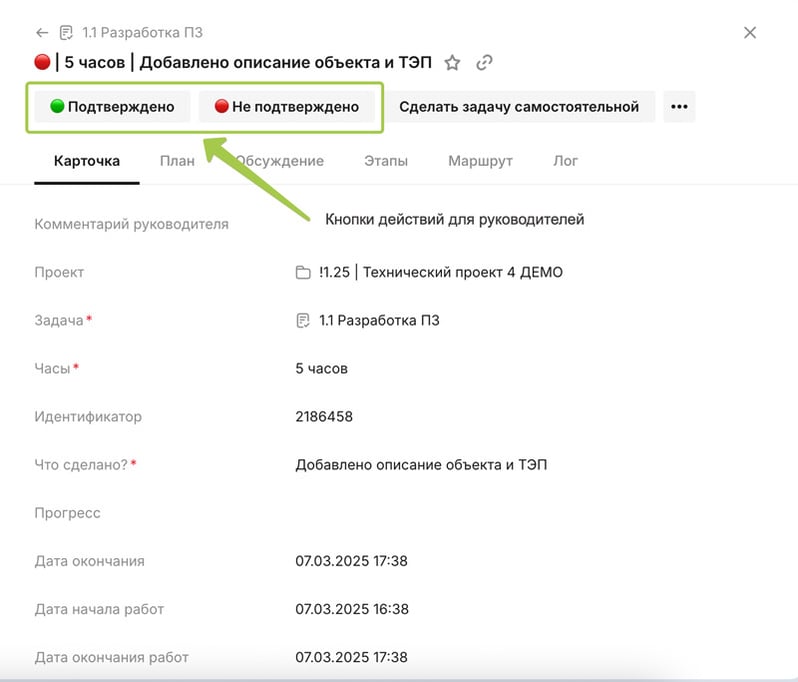Click the Не подтверждено button
The width and height of the screenshot is (798, 682).
(287, 106)
